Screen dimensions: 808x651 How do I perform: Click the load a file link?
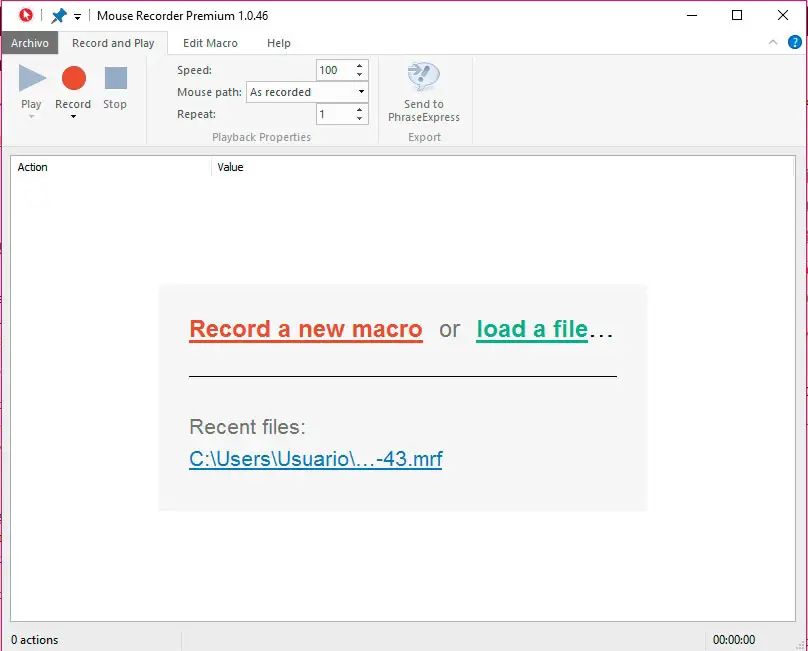pyautogui.click(x=532, y=329)
